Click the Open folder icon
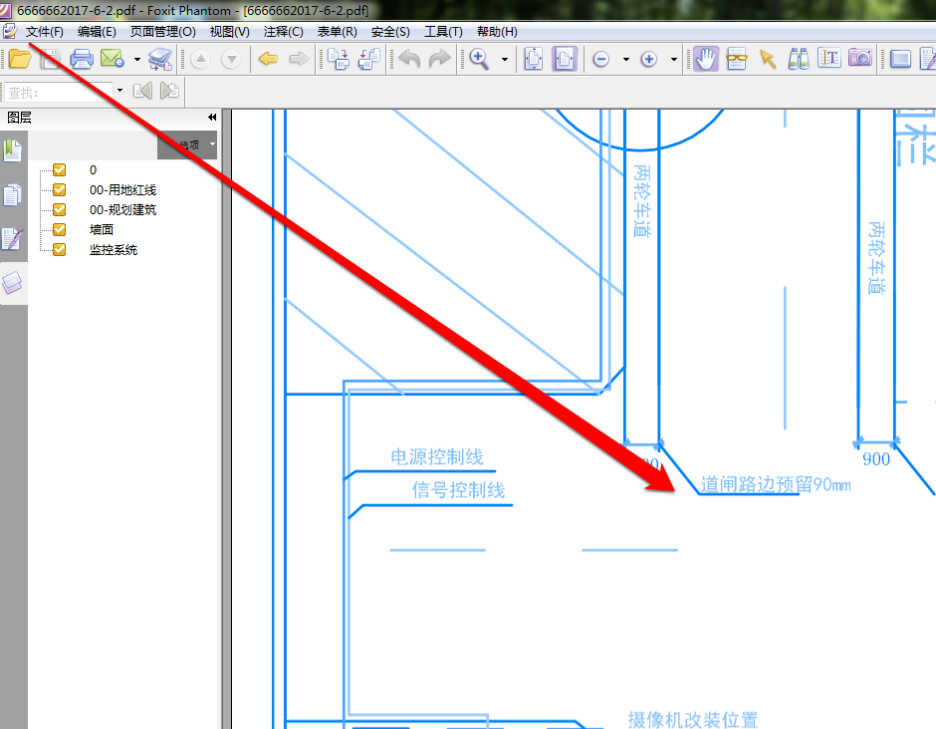 click(19, 59)
